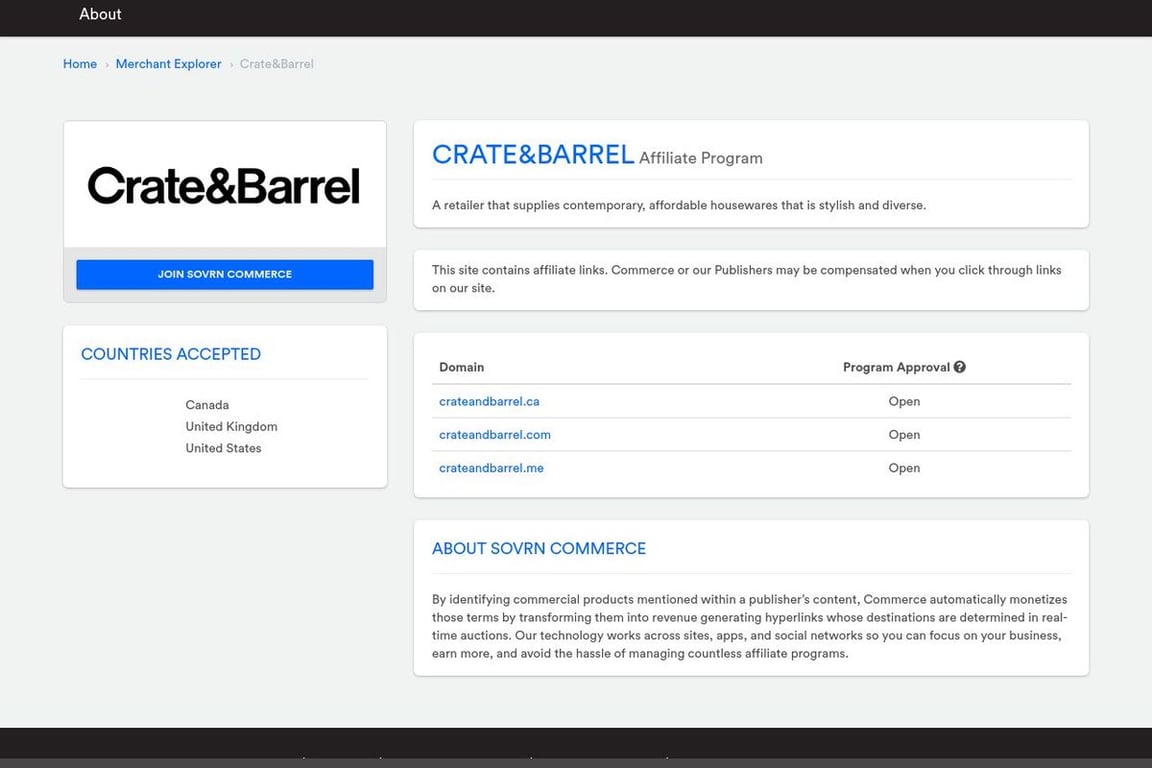The width and height of the screenshot is (1152, 768).
Task: Click the Program Approval column header
Action: 896,367
